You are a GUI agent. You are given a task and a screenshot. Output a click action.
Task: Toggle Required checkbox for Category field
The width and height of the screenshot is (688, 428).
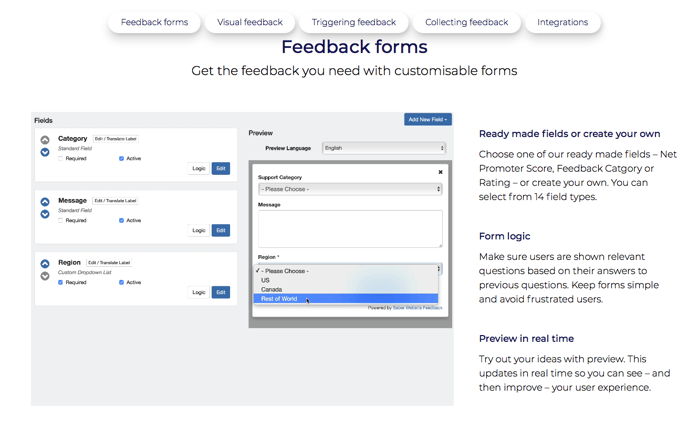point(61,158)
